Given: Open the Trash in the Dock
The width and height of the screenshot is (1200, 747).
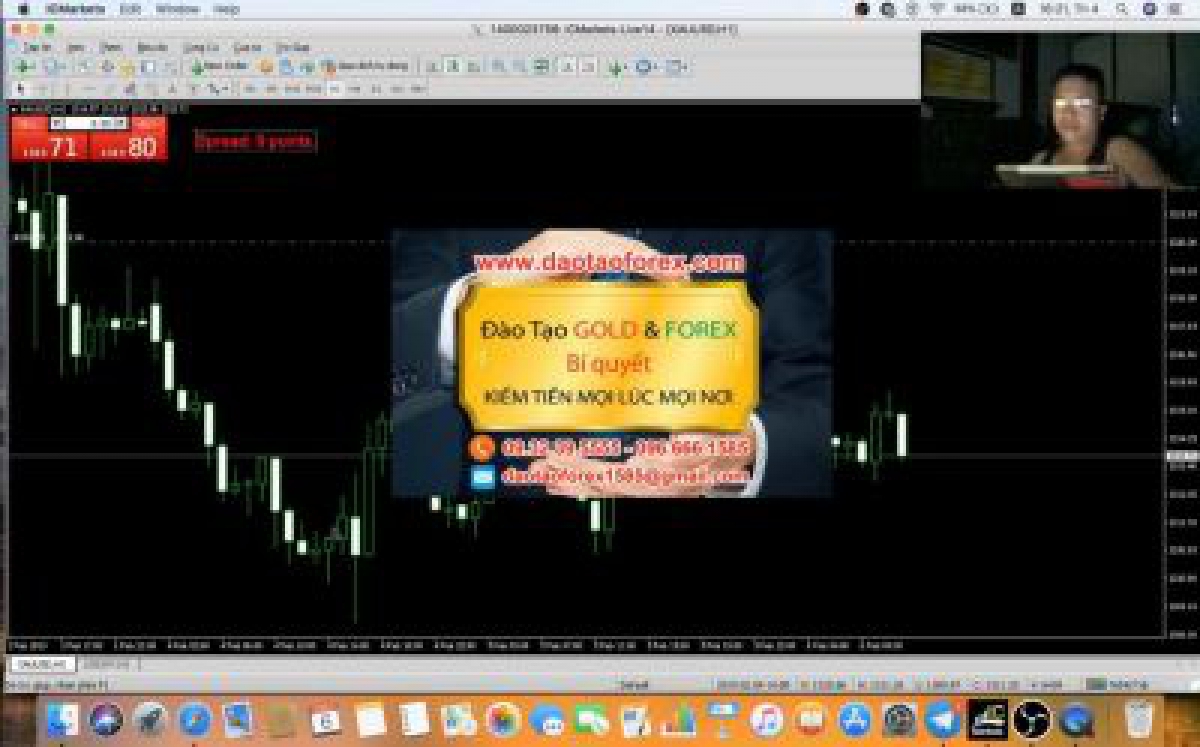Looking at the screenshot, I should [x=1138, y=720].
